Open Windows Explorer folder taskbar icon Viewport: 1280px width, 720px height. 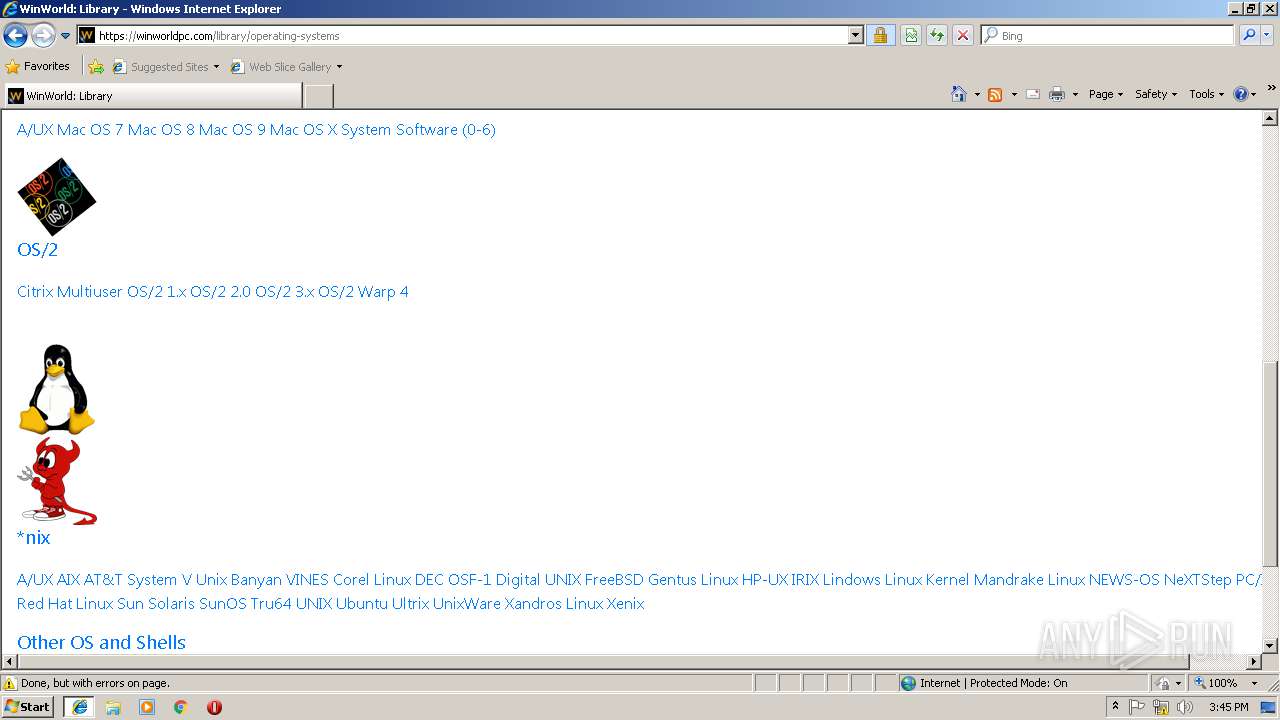pos(113,707)
